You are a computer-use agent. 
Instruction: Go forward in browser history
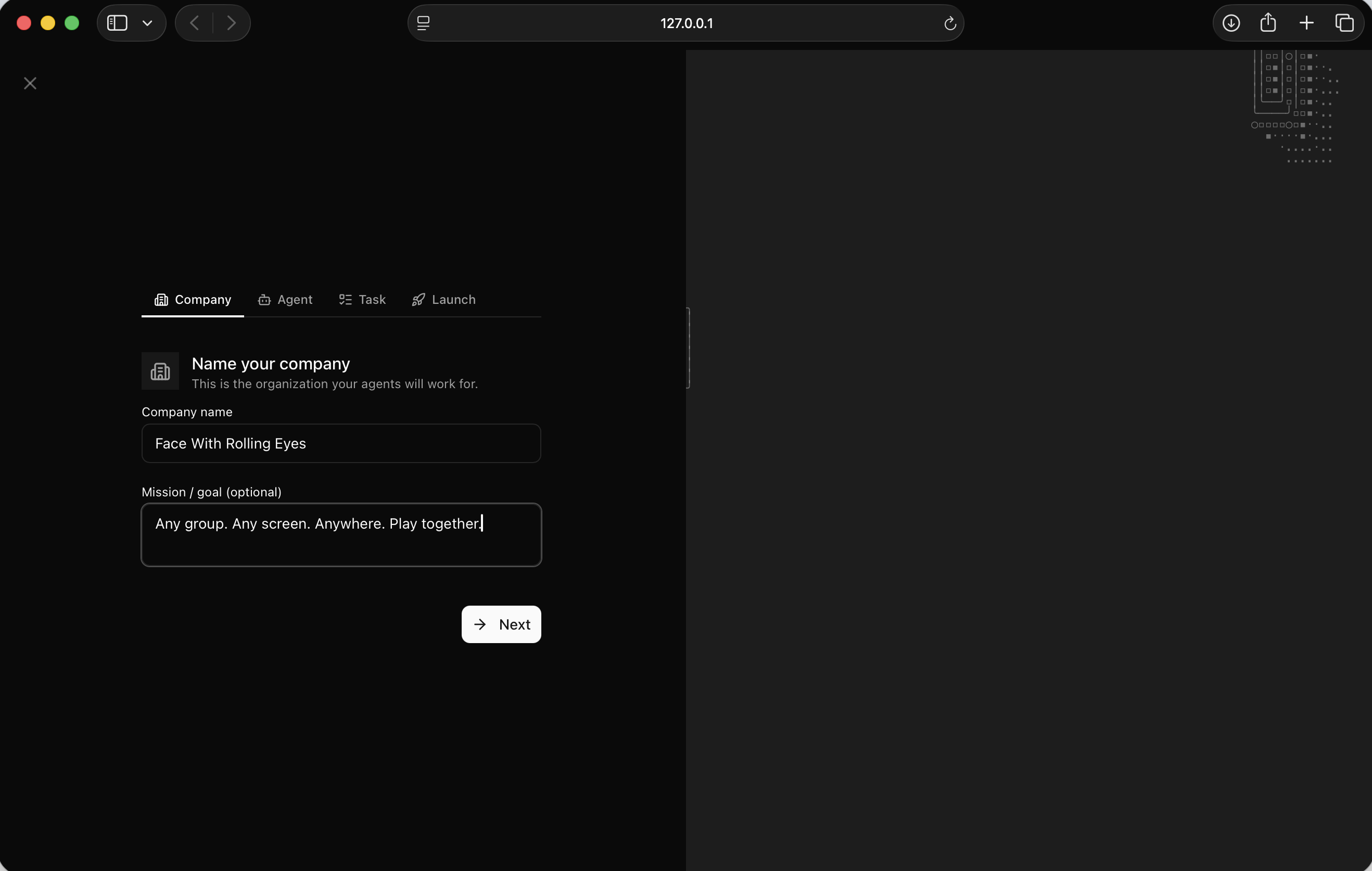click(x=231, y=23)
